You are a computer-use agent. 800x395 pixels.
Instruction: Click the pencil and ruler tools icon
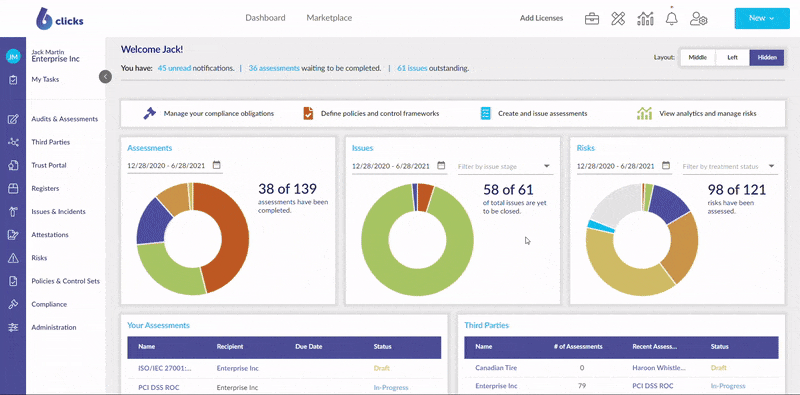pyautogui.click(x=618, y=19)
